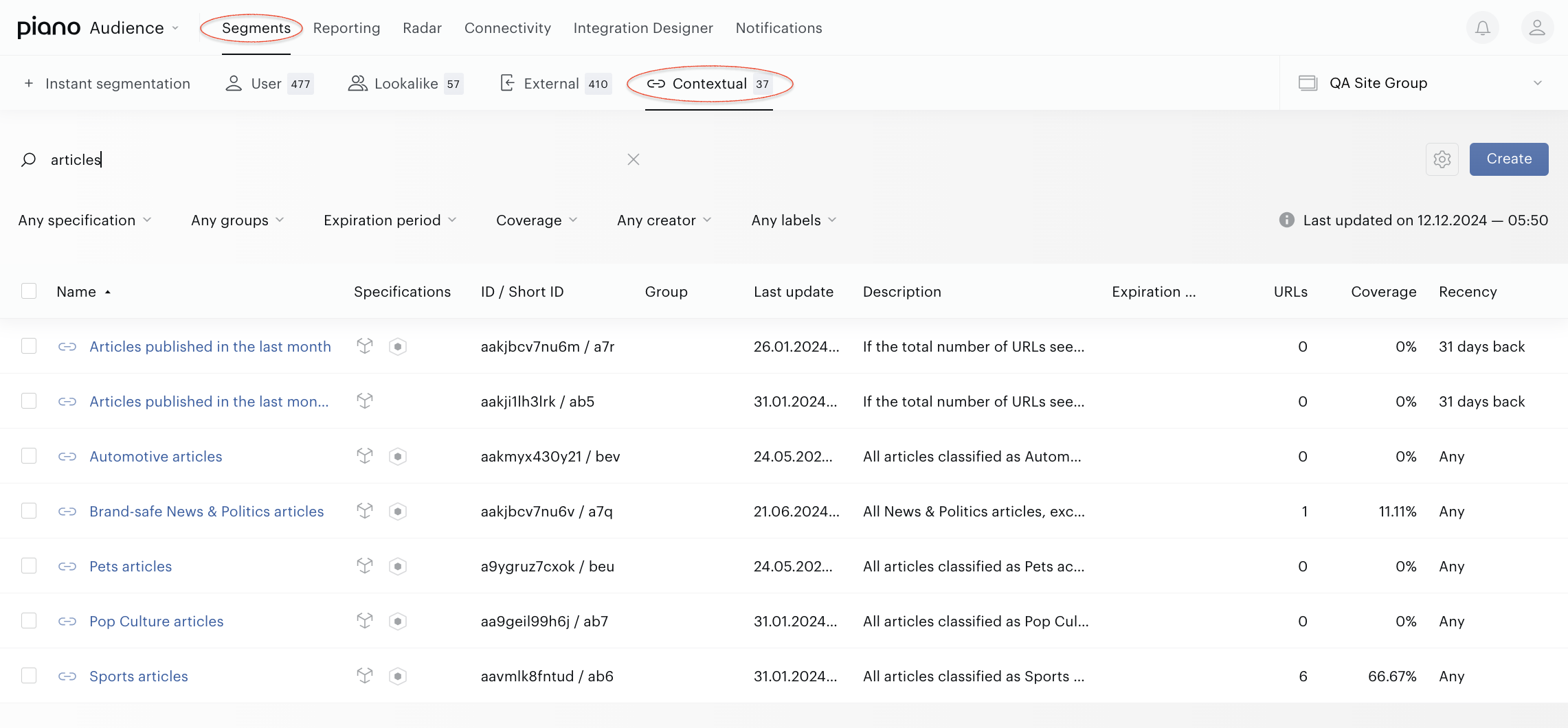Image resolution: width=1568 pixels, height=728 pixels.
Task: Click the gear settings icon beside Create
Action: (1442, 159)
